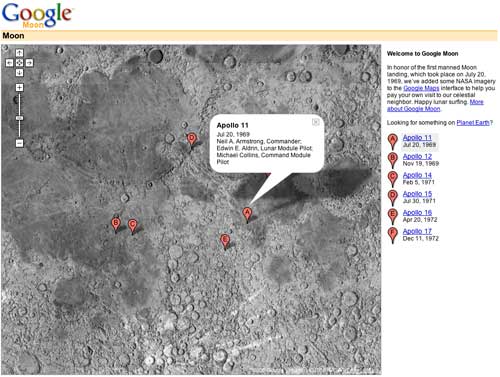Zoom out with the minus button
Viewport: 500px width, 377px height.
click(19, 143)
